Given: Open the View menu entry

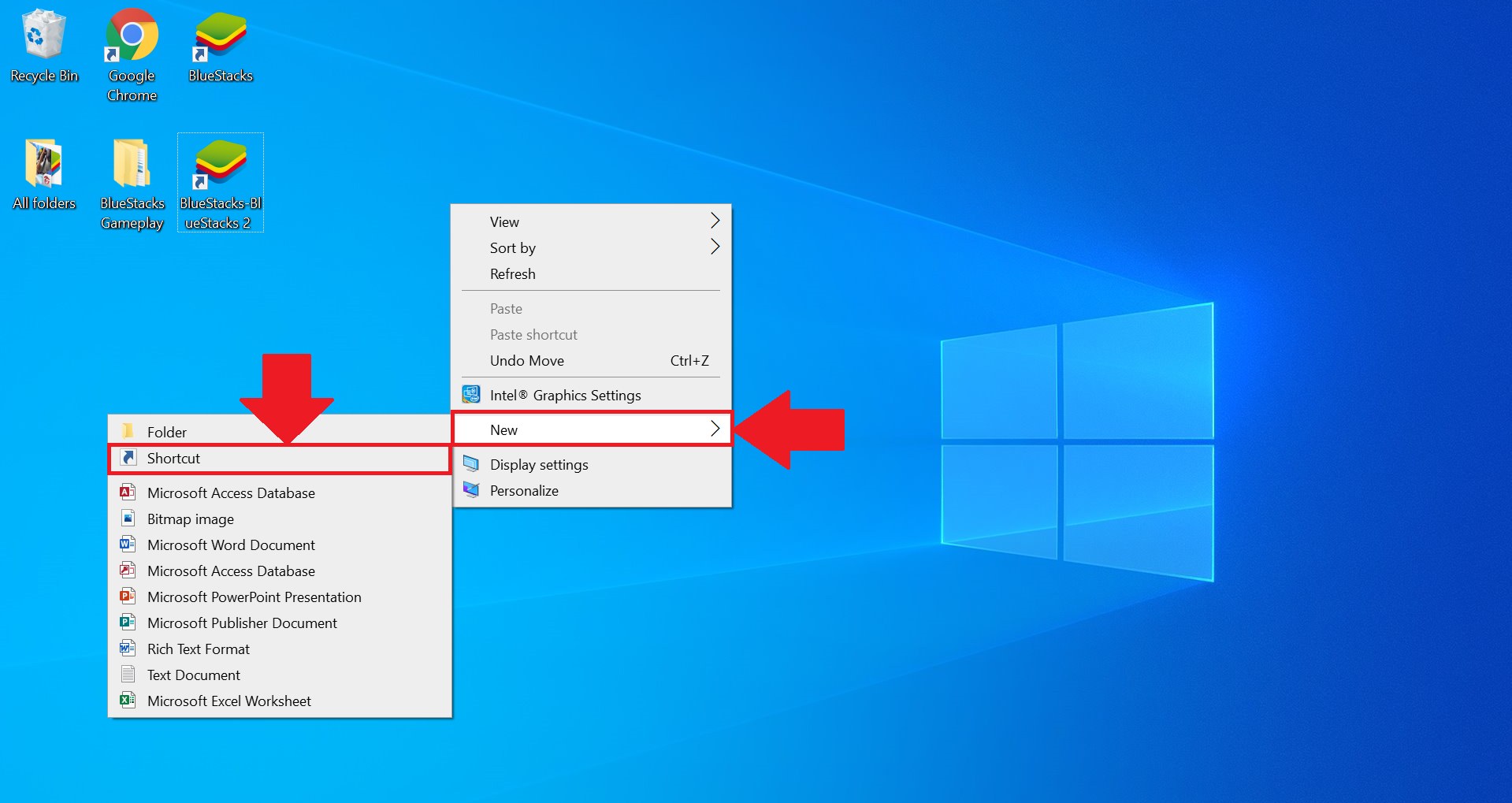Looking at the screenshot, I should (x=591, y=221).
